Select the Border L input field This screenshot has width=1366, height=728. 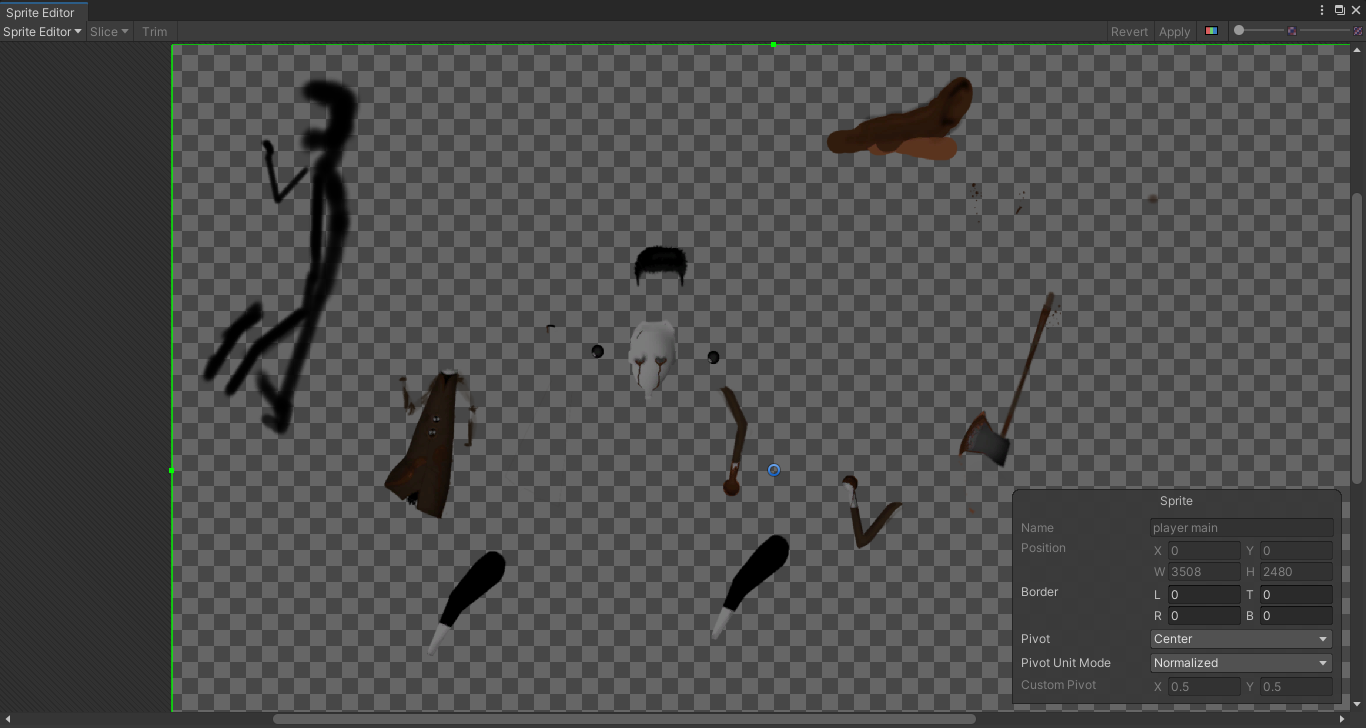tap(1204, 594)
